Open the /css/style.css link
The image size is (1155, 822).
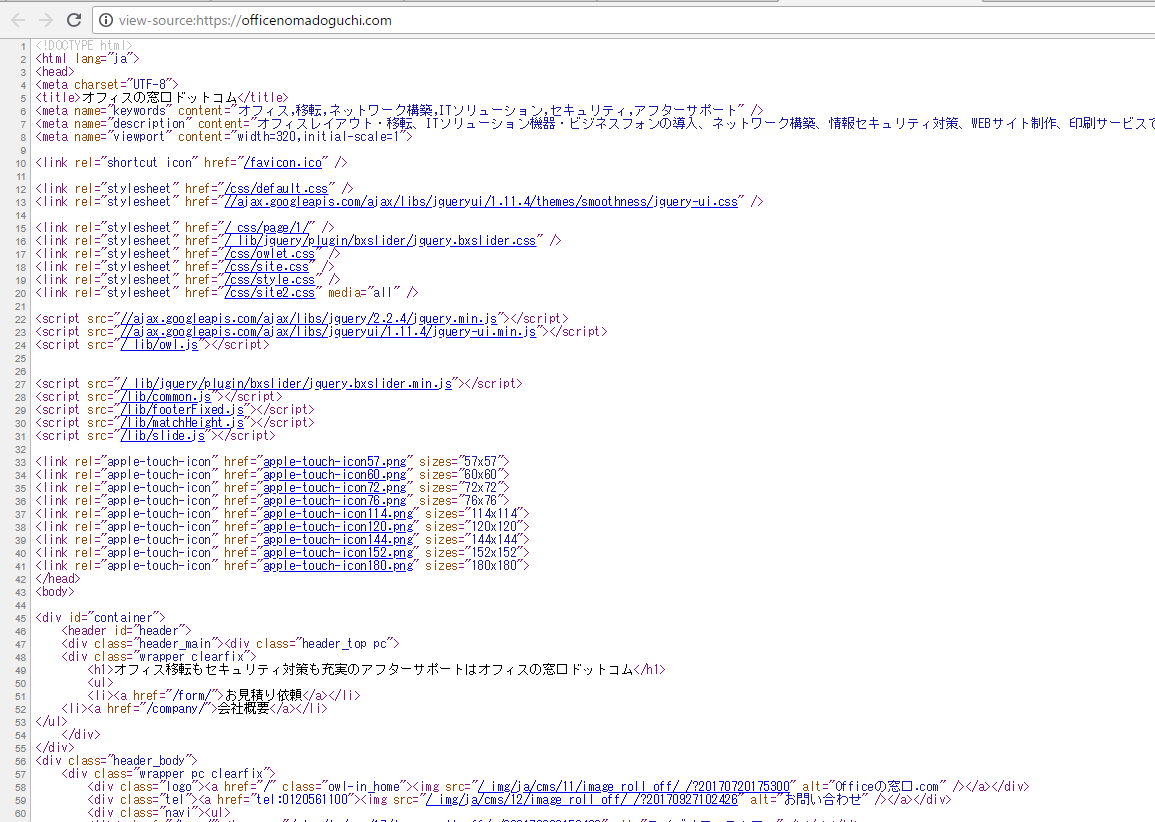click(x=270, y=280)
